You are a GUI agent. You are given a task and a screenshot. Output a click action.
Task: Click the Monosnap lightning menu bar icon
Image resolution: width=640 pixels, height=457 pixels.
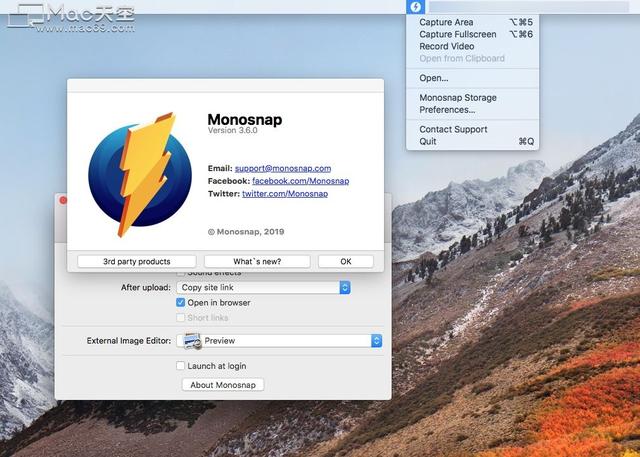(x=416, y=7)
